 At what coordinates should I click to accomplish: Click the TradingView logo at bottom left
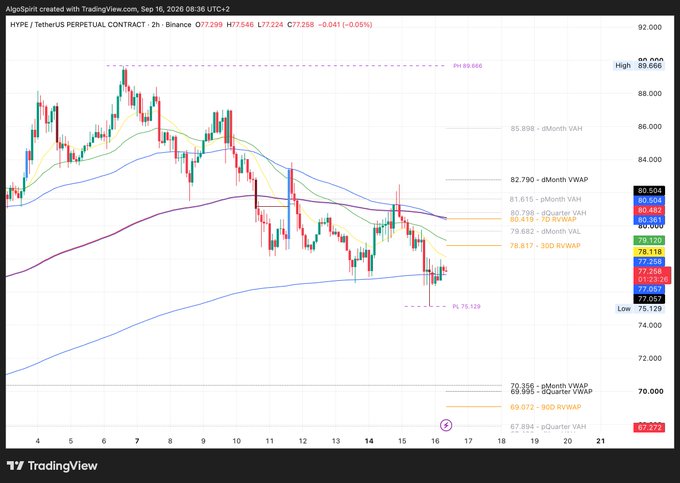point(52,466)
